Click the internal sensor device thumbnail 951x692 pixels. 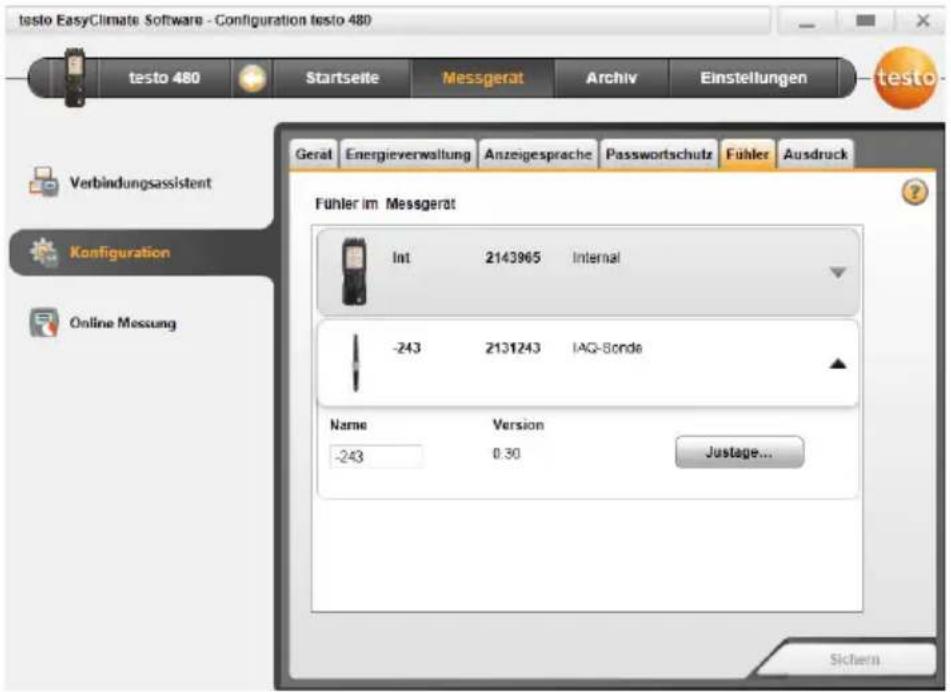pos(354,271)
